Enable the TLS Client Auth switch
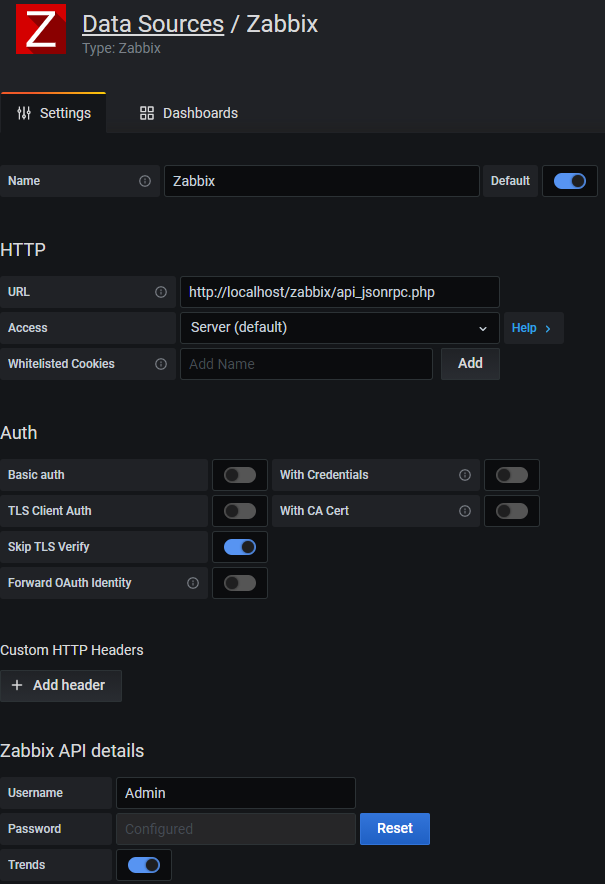Image resolution: width=605 pixels, height=884 pixels. [240, 511]
